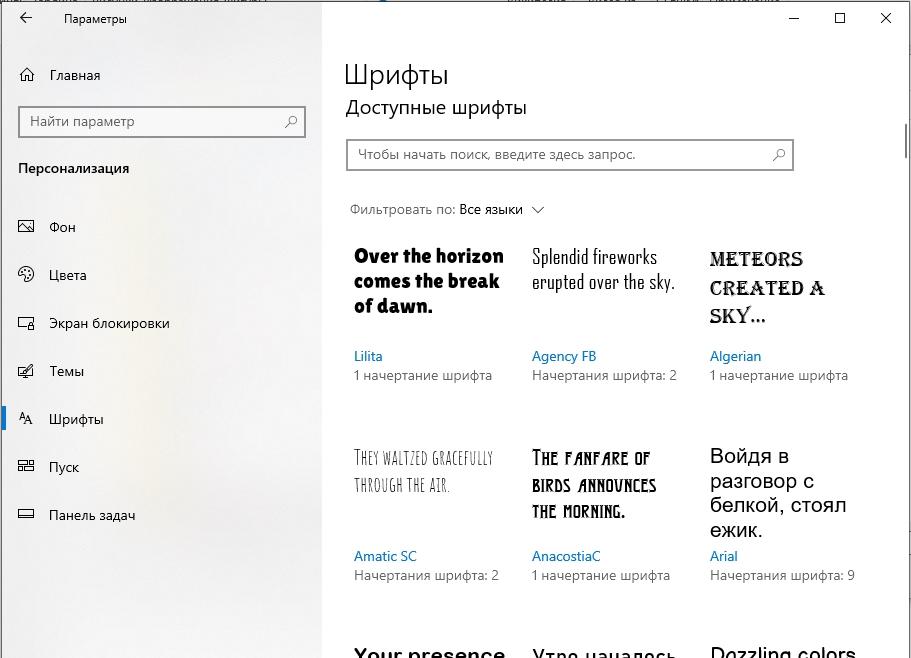911x658 pixels.
Task: Click Algerian preview 'Meteors created a sky'
Action: pos(767,287)
